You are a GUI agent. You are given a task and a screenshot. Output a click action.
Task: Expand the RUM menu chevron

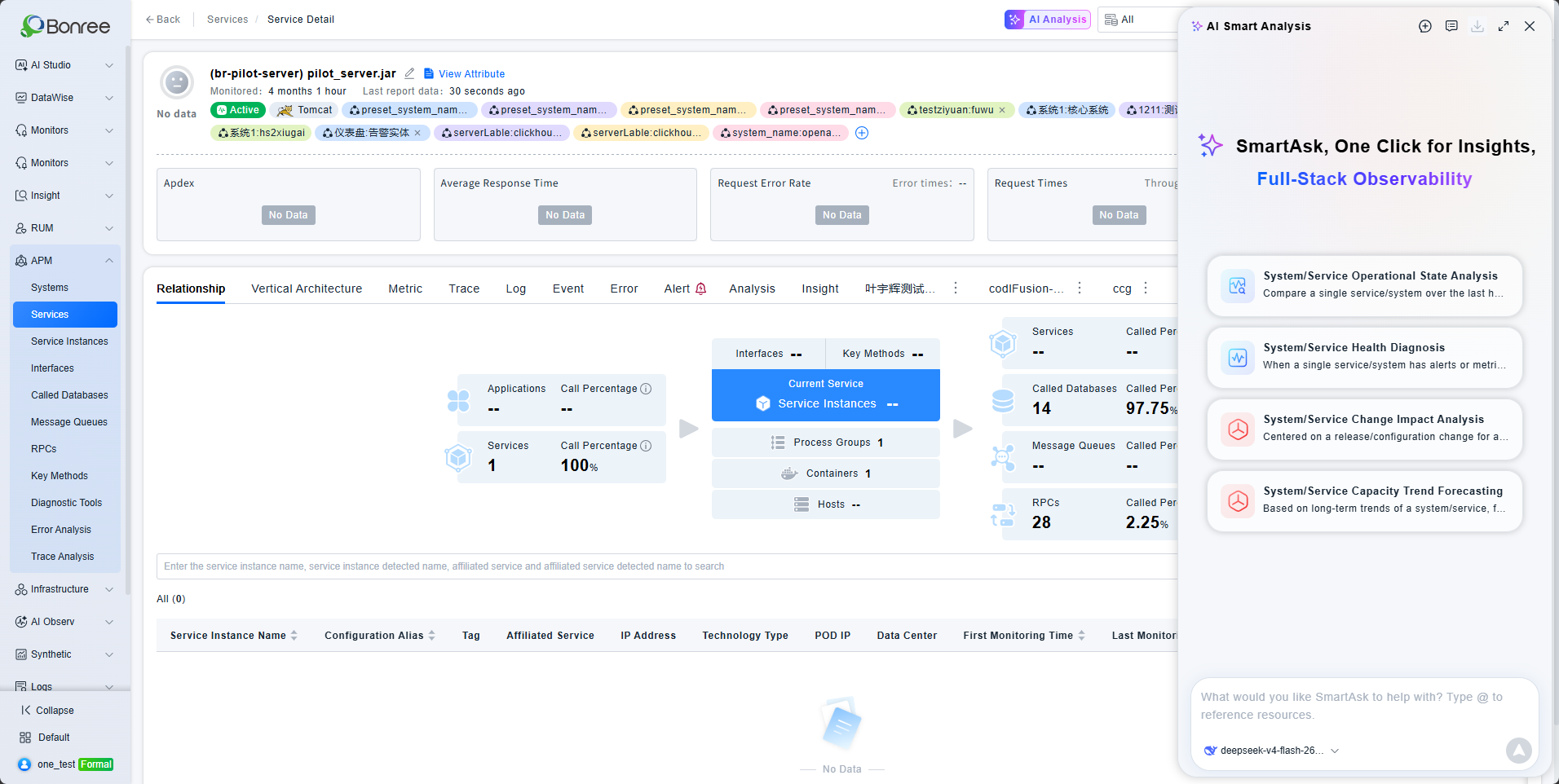tap(109, 228)
